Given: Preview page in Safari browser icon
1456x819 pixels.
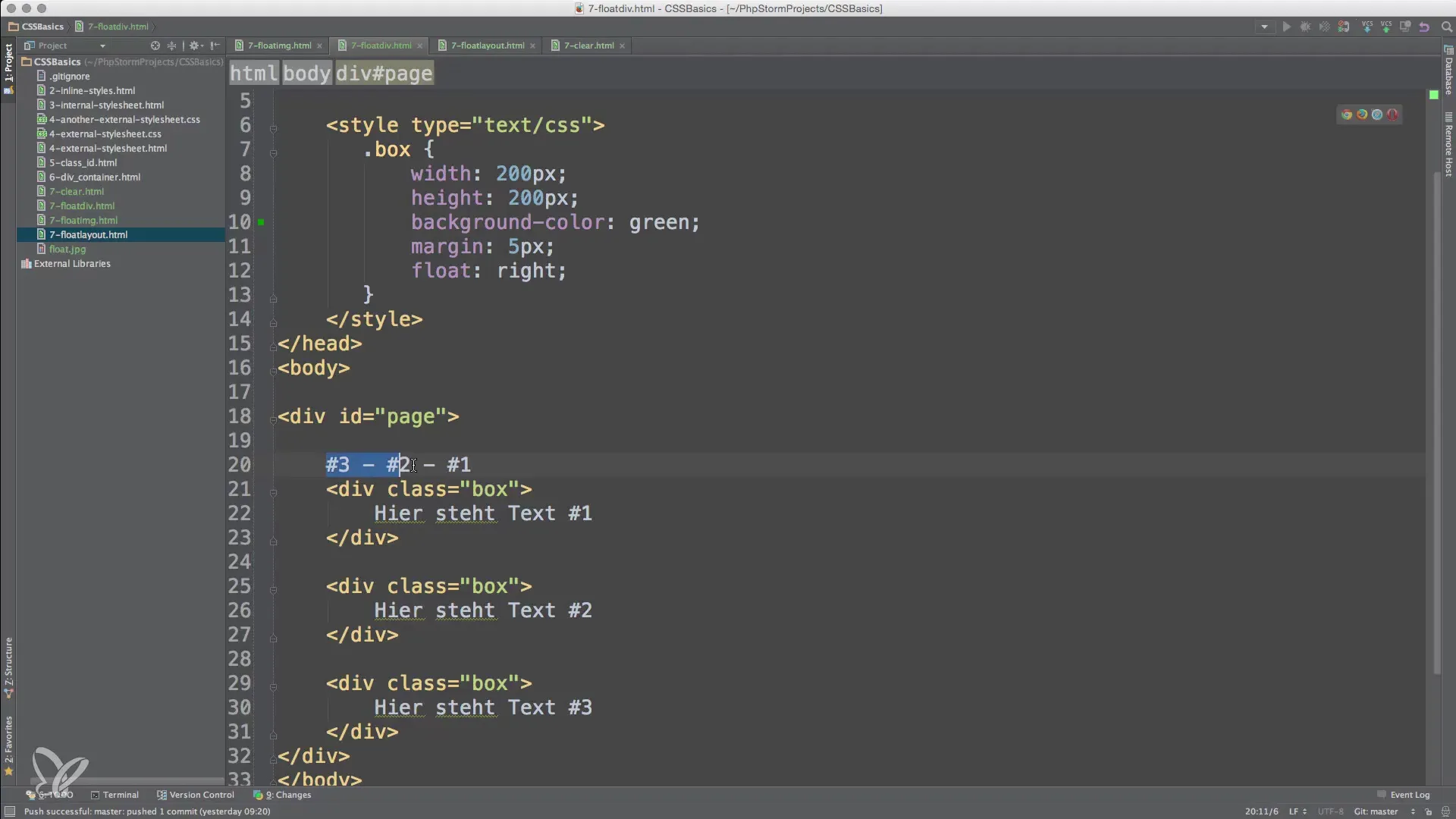Looking at the screenshot, I should pyautogui.click(x=1377, y=115).
